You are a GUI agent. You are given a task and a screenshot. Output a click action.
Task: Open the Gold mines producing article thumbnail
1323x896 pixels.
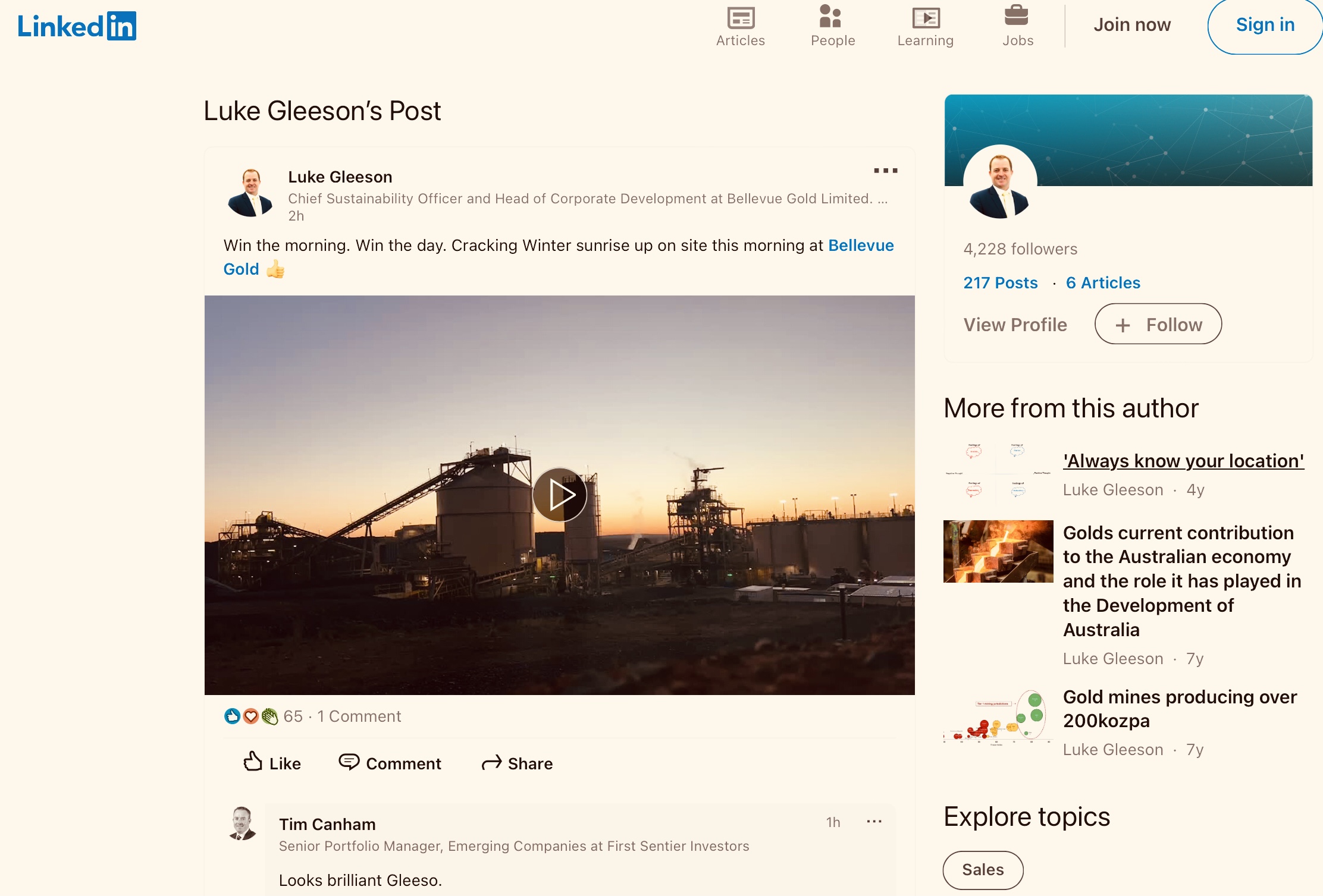pos(998,717)
